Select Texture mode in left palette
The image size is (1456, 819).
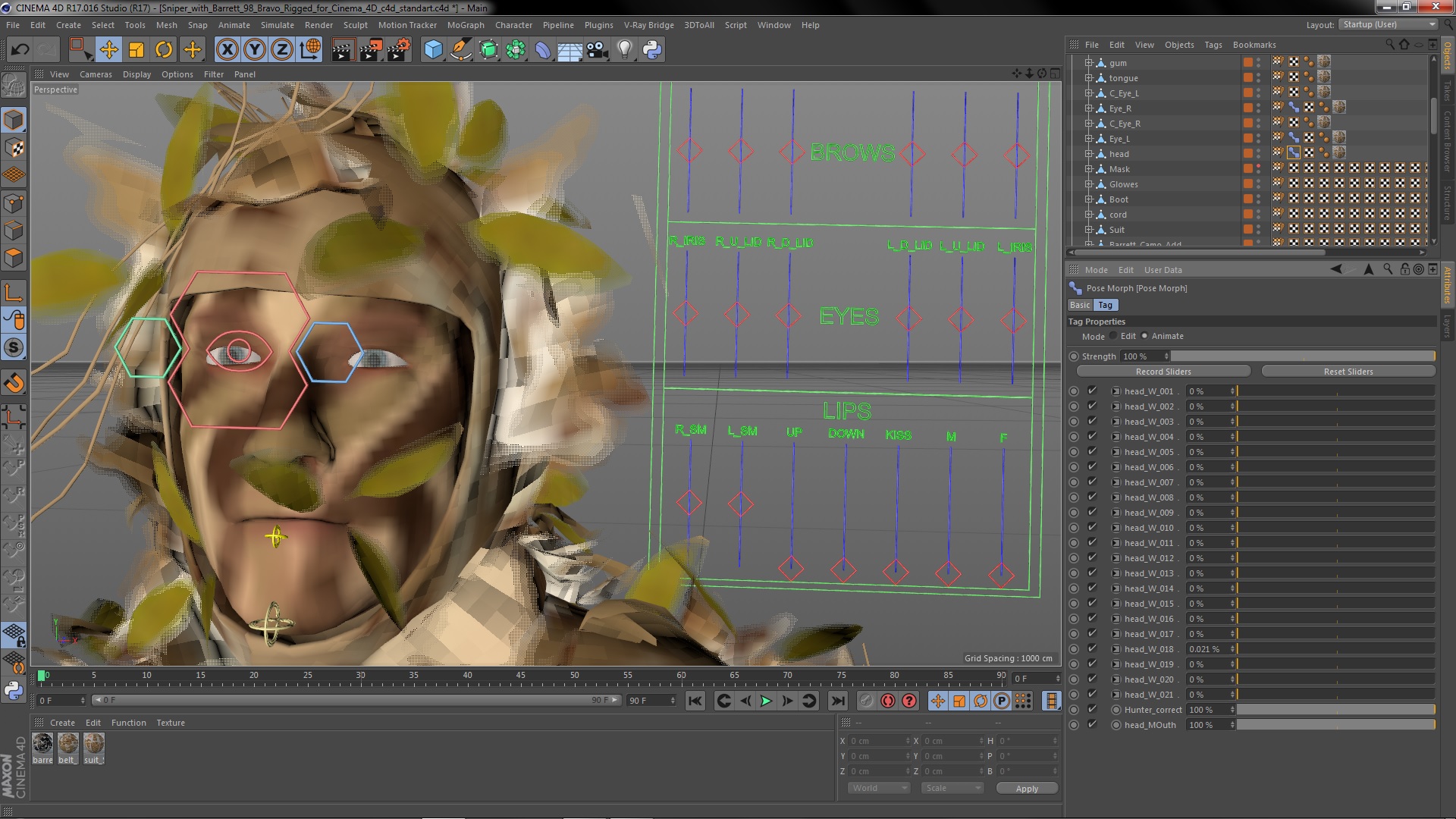pos(14,147)
